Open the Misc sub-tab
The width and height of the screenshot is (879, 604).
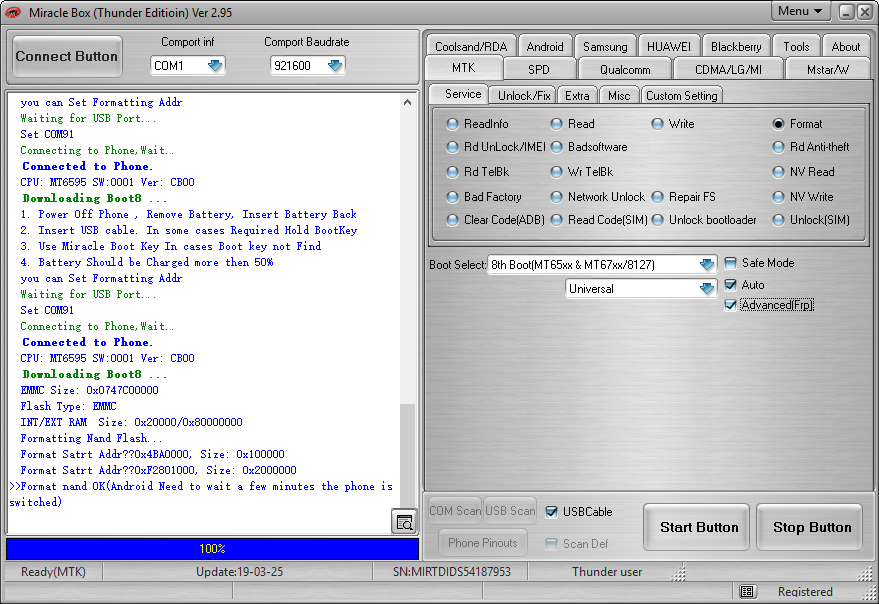(619, 96)
